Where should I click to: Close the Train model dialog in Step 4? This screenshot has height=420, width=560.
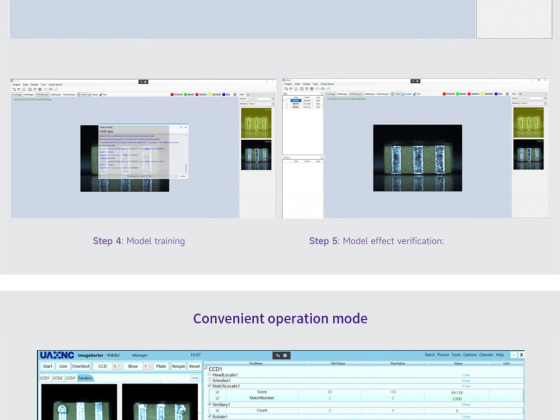pos(185,127)
